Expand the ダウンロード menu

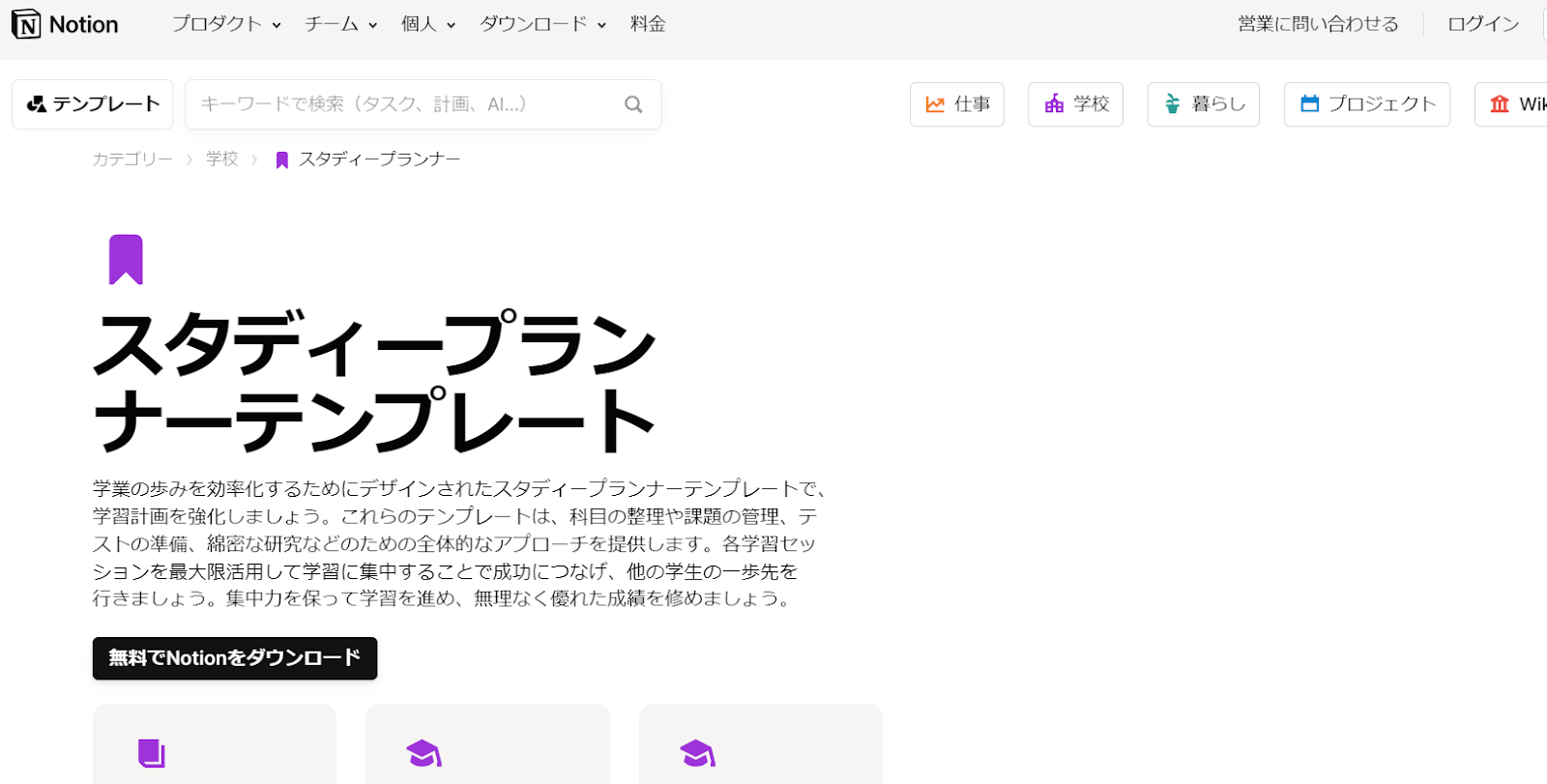(542, 24)
